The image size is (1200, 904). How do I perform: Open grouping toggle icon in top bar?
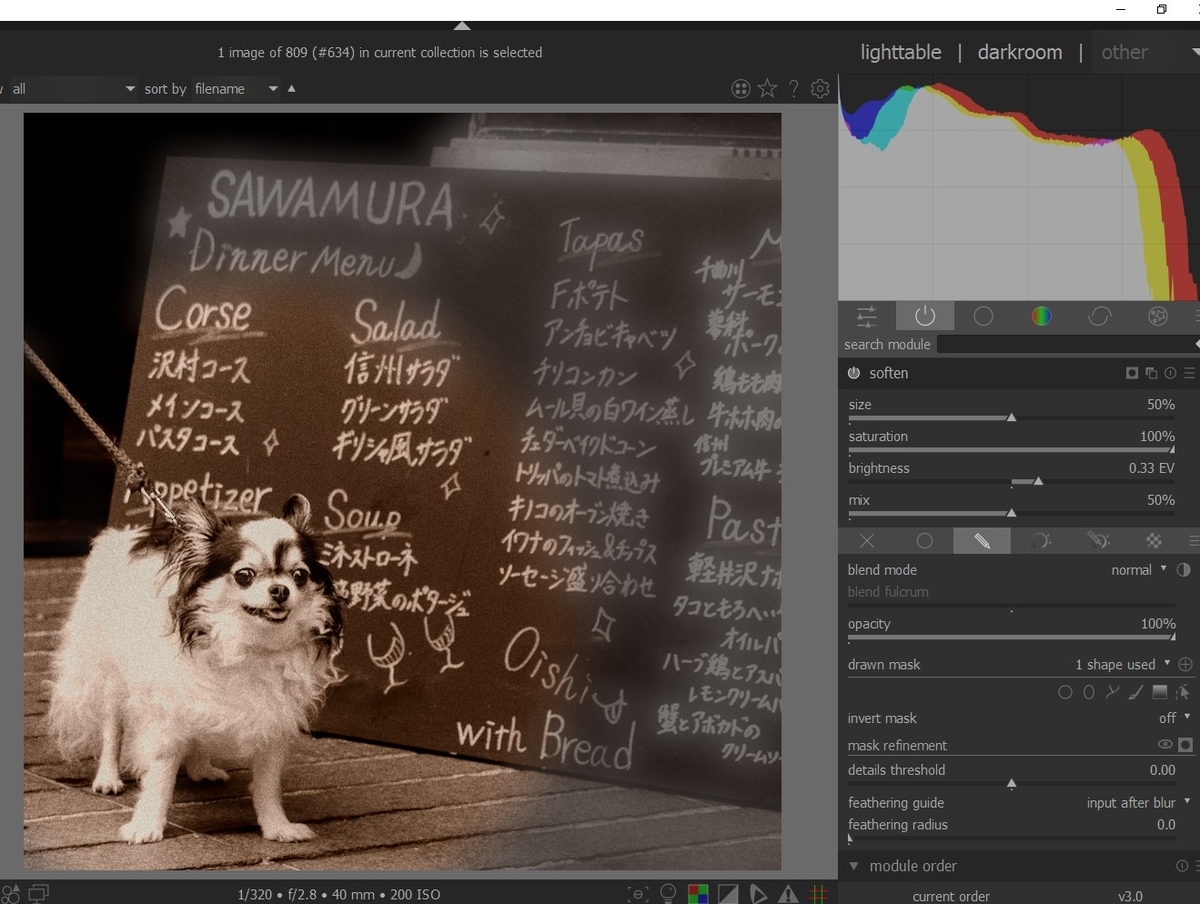[x=741, y=89]
